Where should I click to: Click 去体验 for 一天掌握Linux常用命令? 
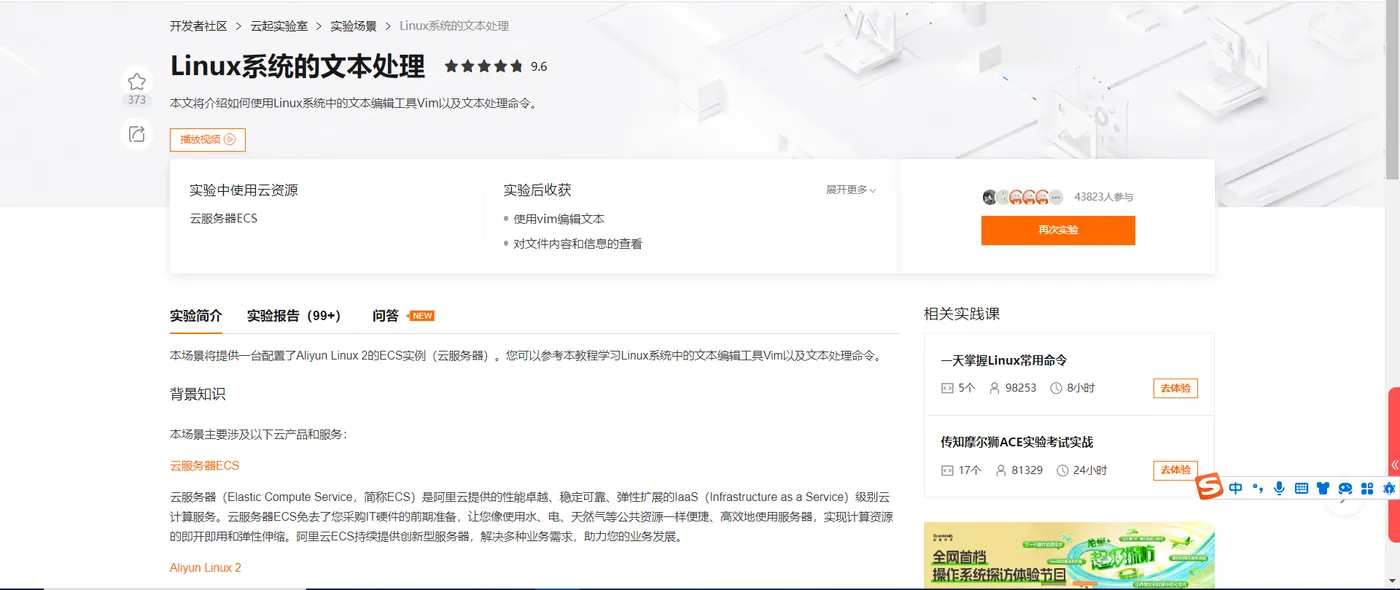point(1175,388)
